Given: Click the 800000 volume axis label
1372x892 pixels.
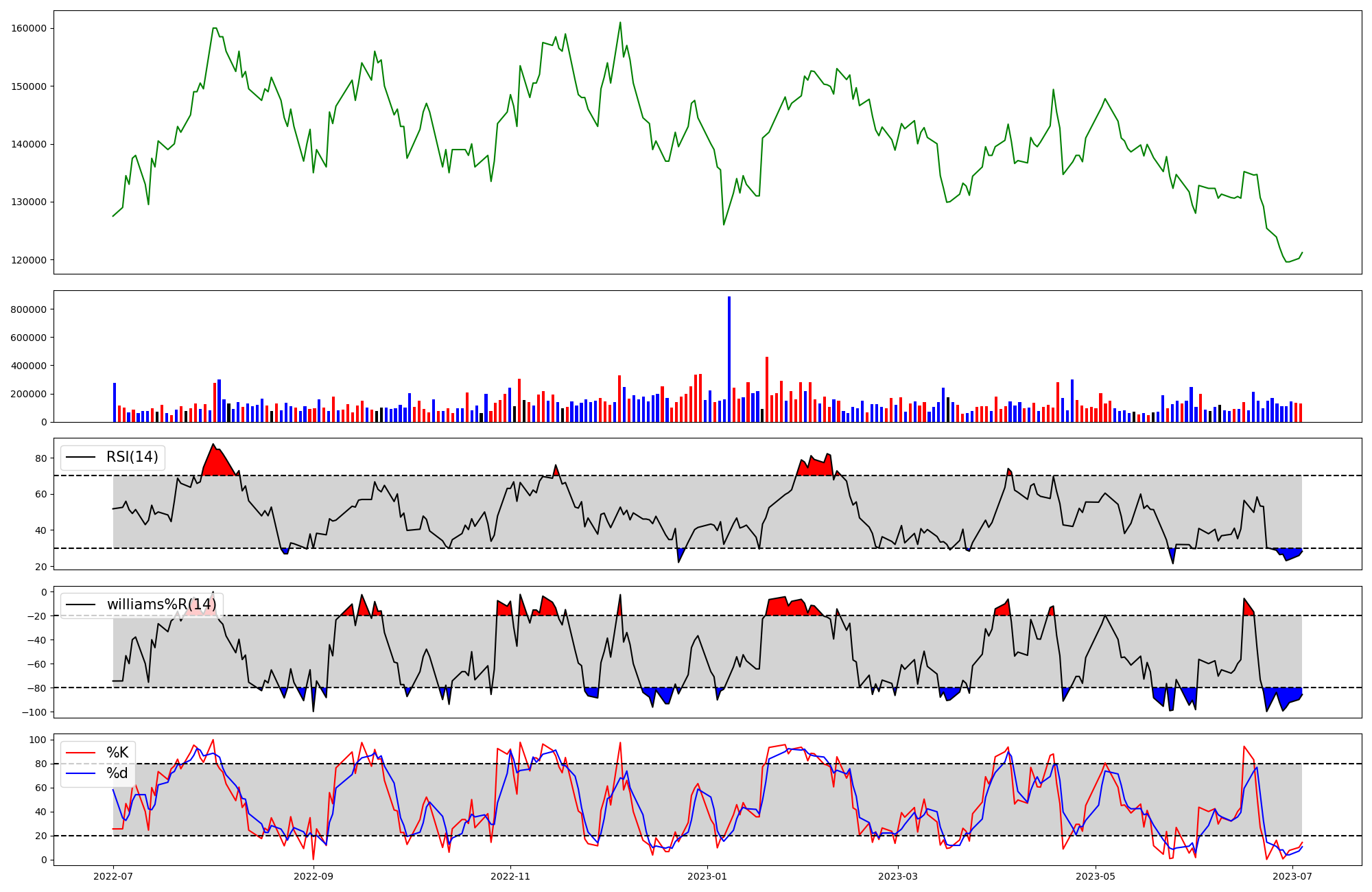Looking at the screenshot, I should (29, 309).
